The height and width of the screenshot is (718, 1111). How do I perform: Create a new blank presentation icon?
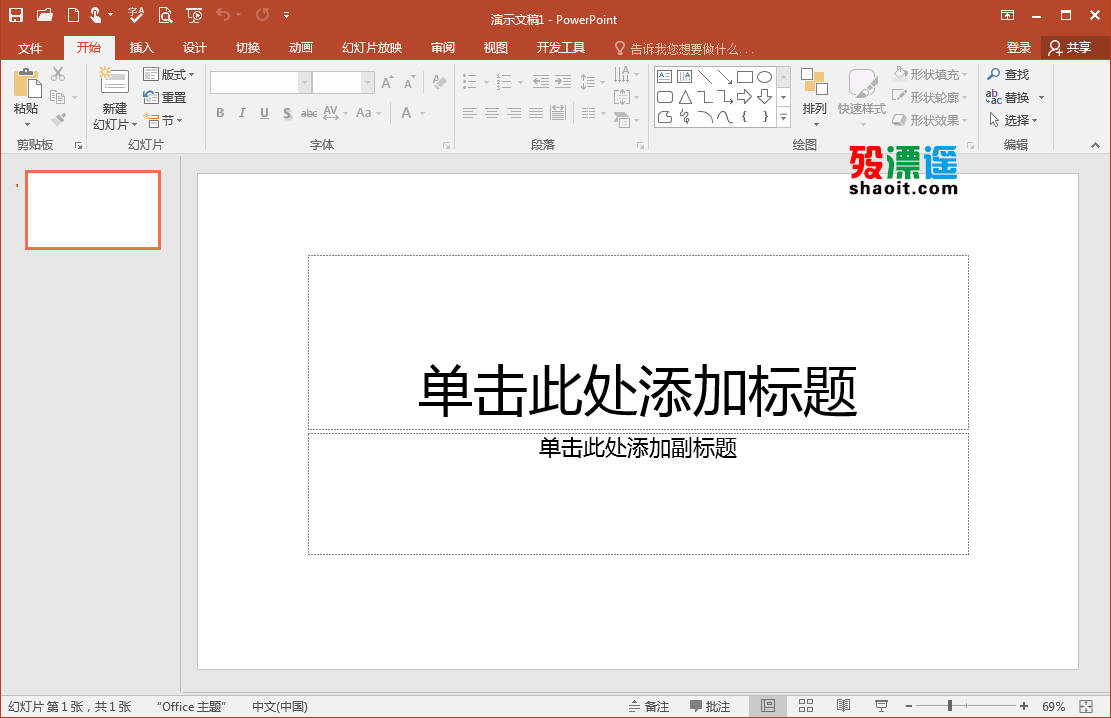click(73, 14)
